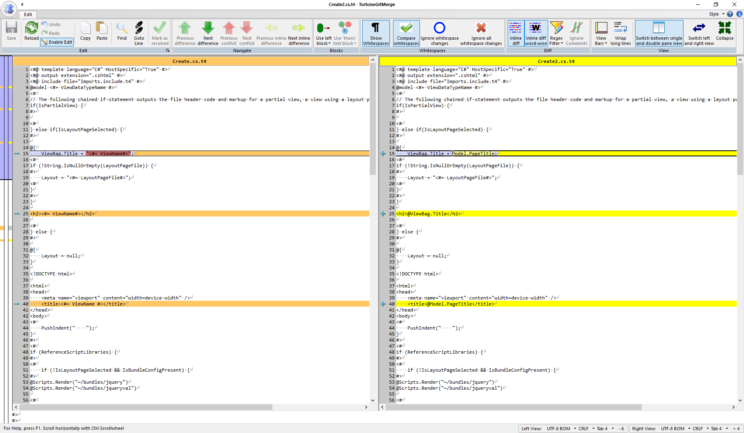Click the TortoiseGitMerge application button
This screenshot has height=433, width=744.
coord(9,9)
